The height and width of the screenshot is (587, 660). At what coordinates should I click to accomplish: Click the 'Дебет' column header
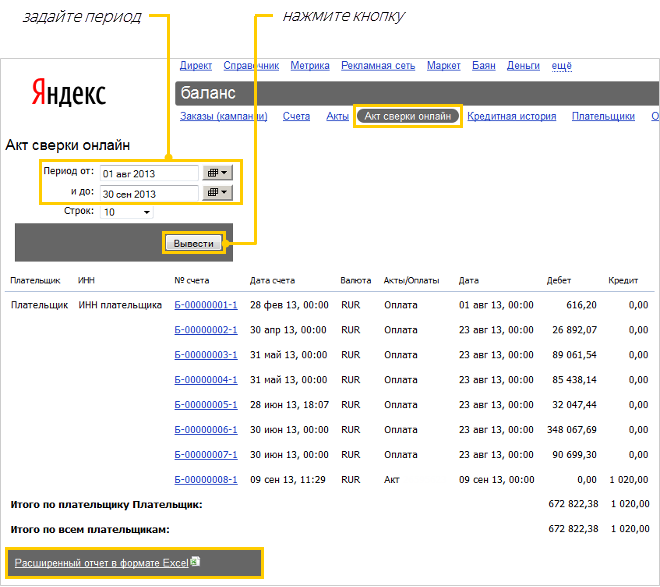point(559,281)
